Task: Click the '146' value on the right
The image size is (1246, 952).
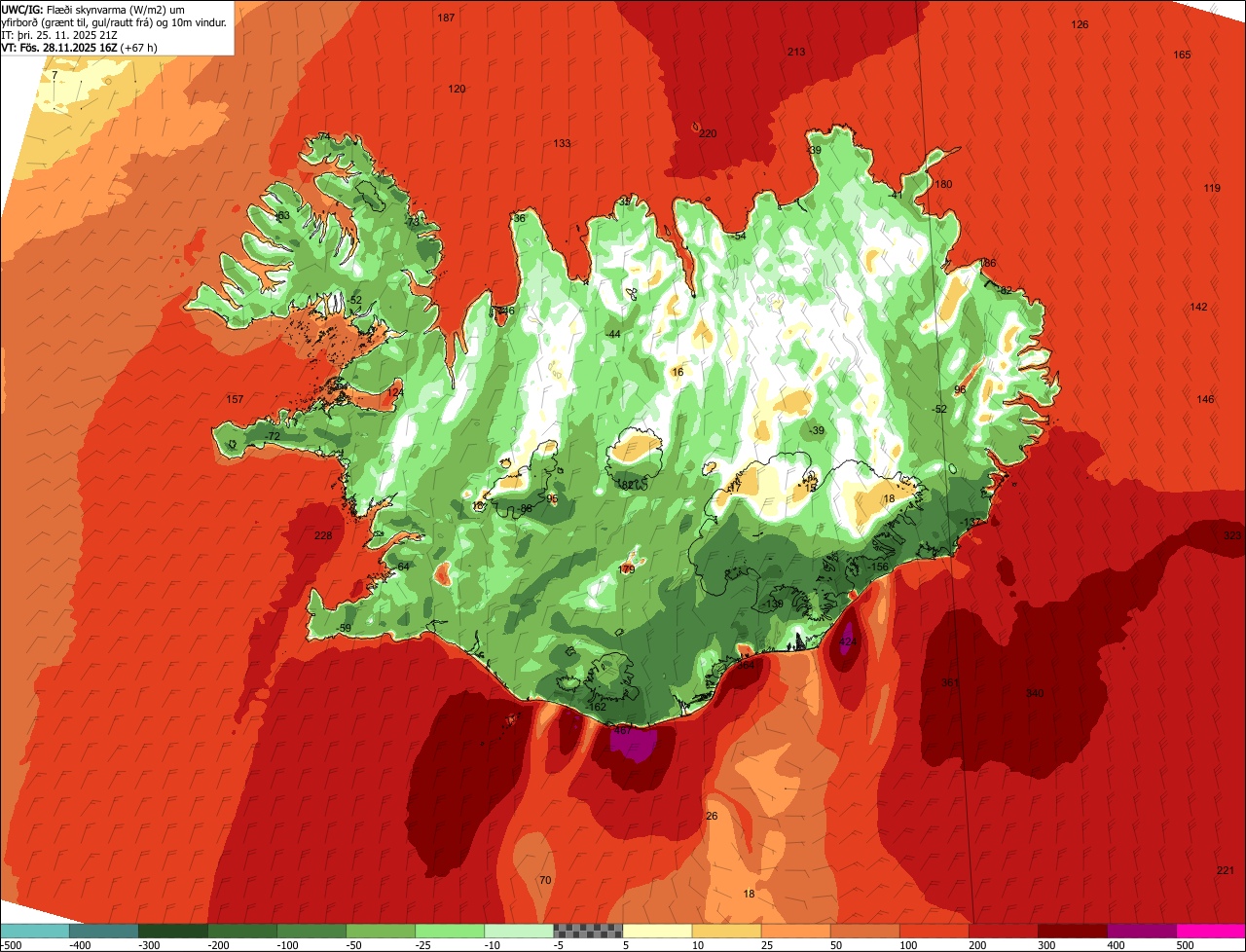Action: coord(1205,399)
